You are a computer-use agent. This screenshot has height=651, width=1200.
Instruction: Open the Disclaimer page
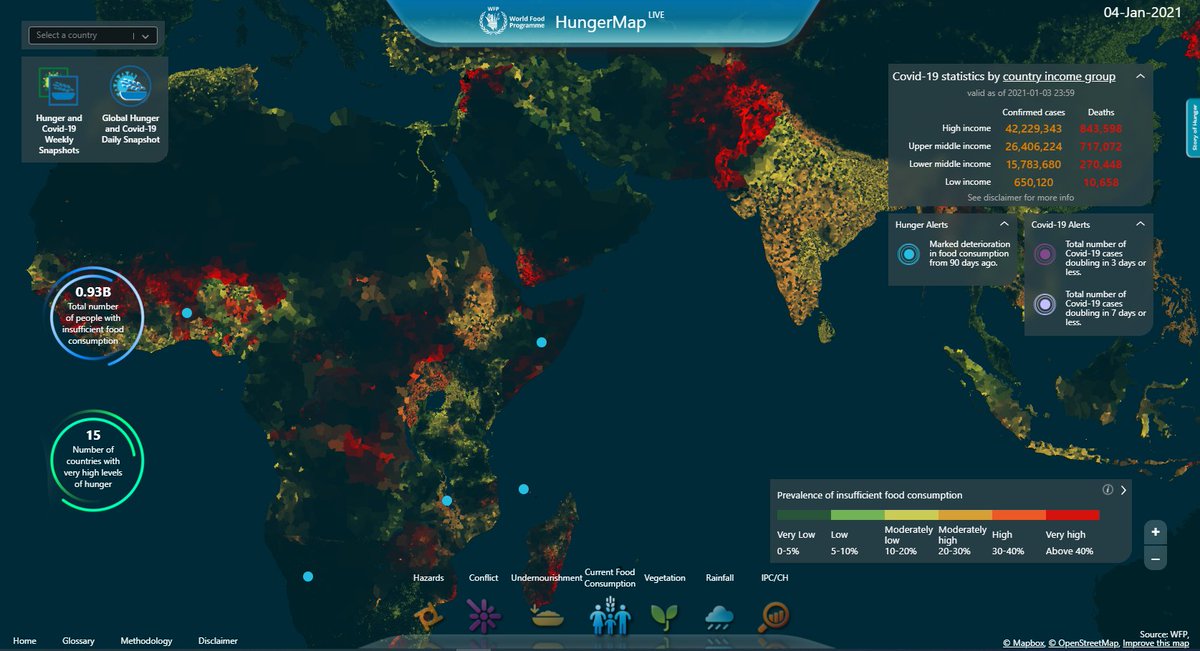(218, 641)
